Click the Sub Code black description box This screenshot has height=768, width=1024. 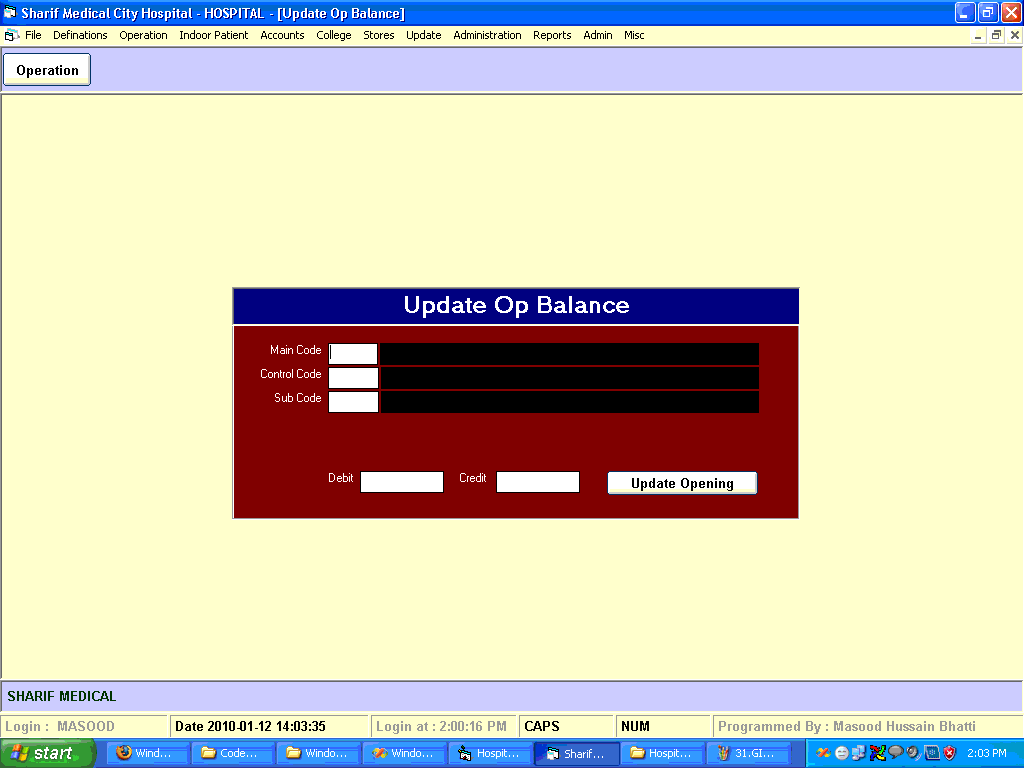point(569,402)
